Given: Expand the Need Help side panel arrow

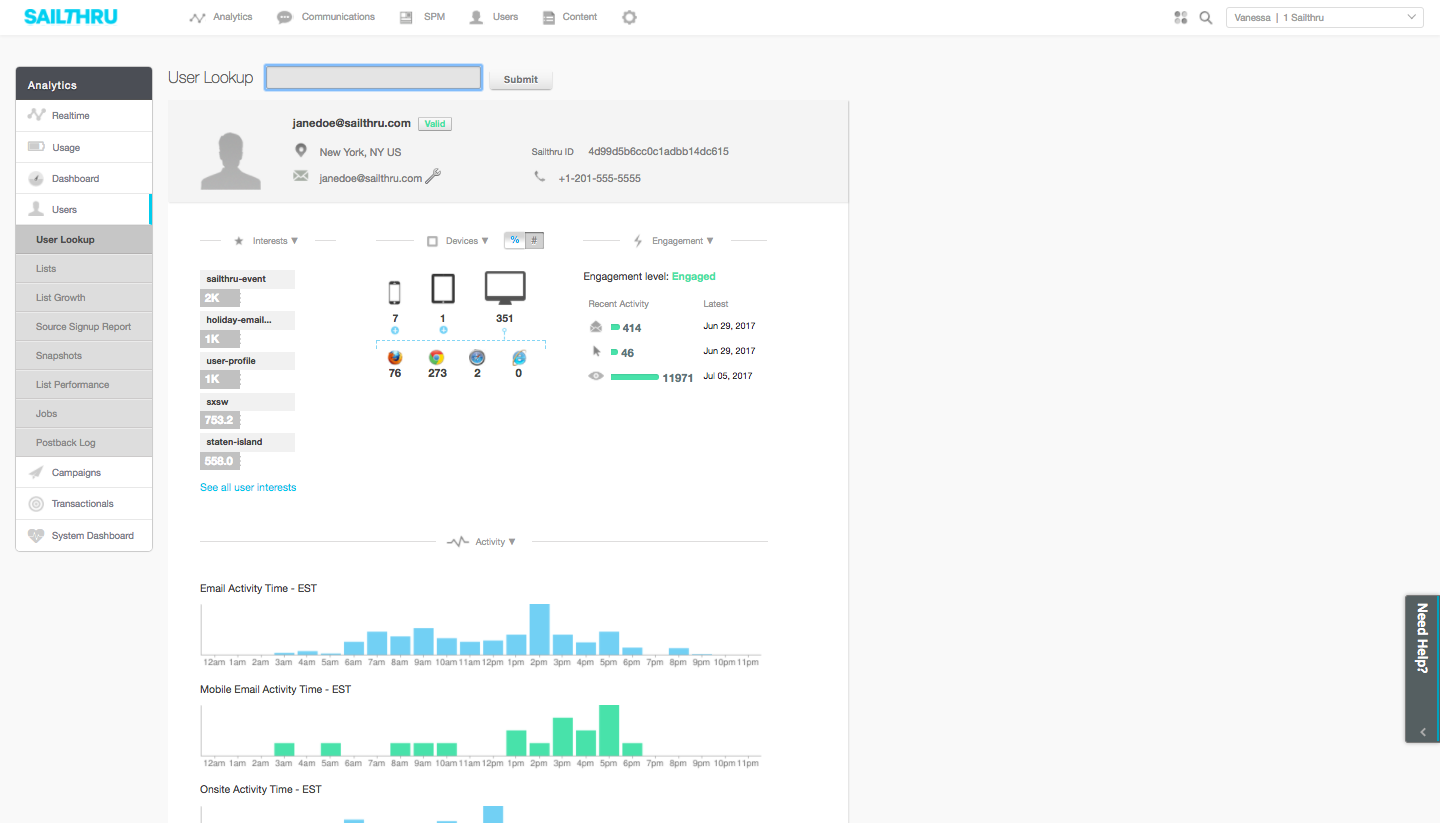Looking at the screenshot, I should [1423, 732].
